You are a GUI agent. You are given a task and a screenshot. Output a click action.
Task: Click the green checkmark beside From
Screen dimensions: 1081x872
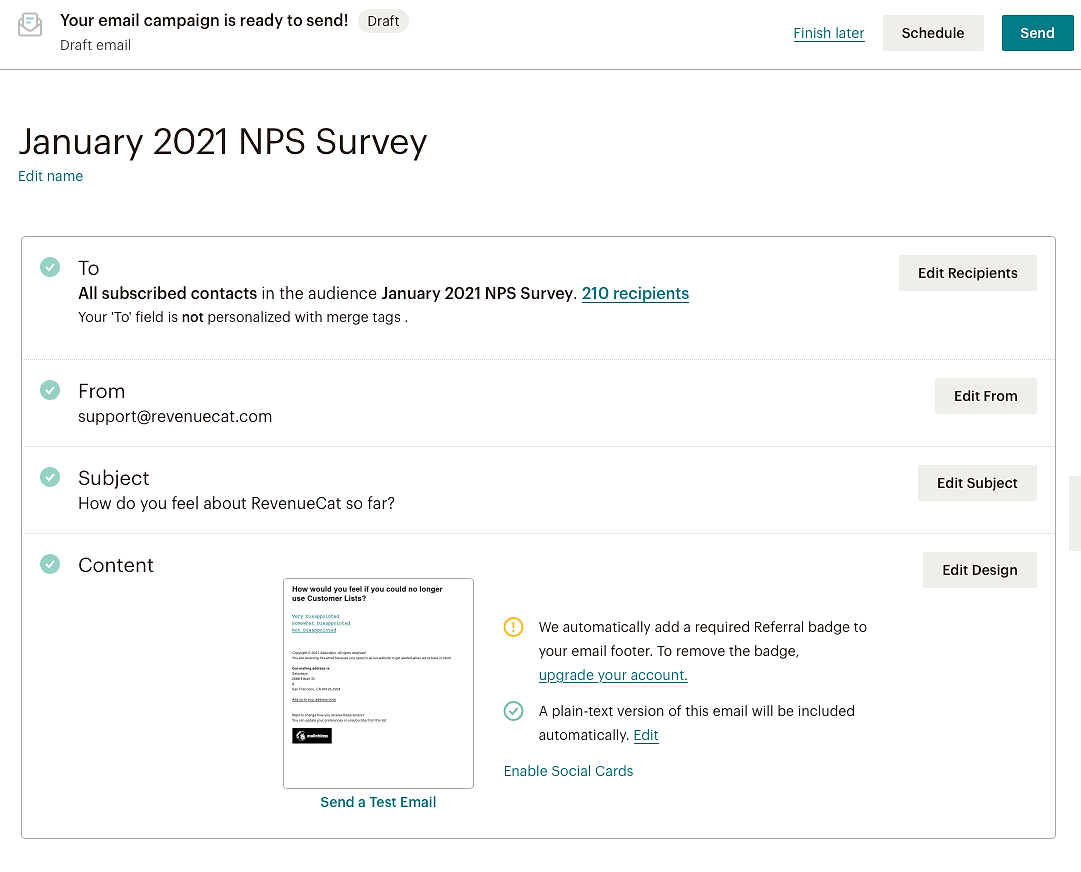(x=50, y=390)
